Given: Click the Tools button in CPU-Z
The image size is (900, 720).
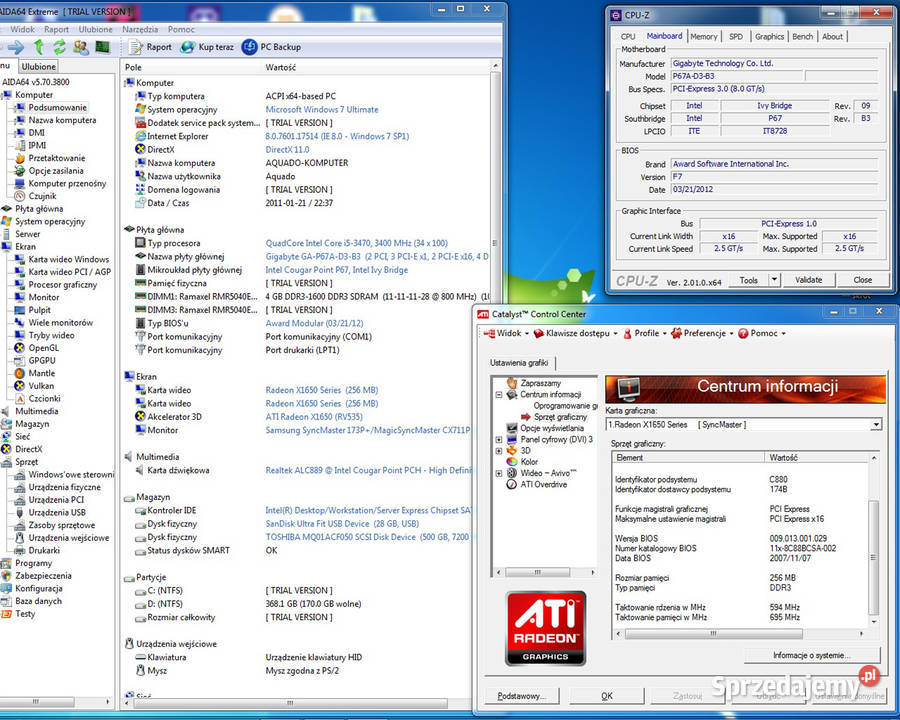Looking at the screenshot, I should [x=748, y=280].
